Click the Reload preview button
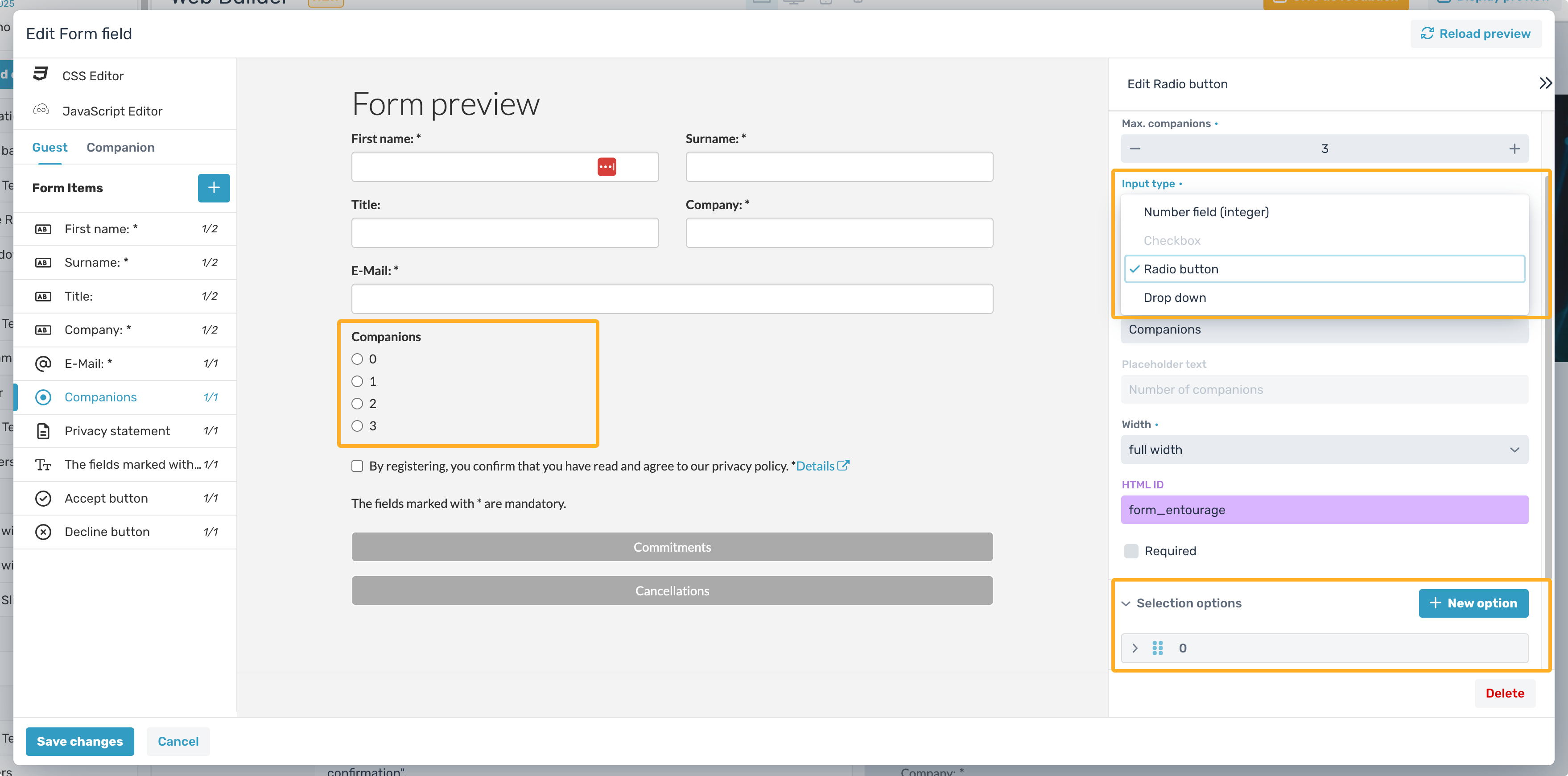Viewport: 1568px width, 776px height. point(1476,33)
